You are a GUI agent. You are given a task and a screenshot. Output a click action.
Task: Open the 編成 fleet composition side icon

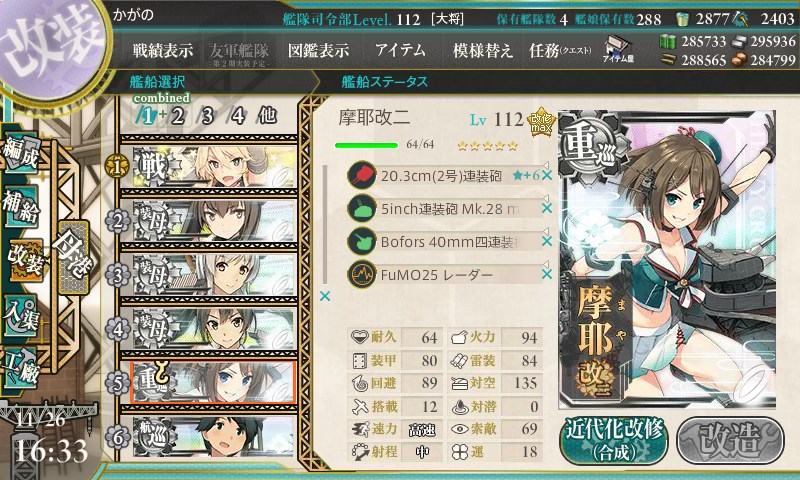[x=21, y=153]
